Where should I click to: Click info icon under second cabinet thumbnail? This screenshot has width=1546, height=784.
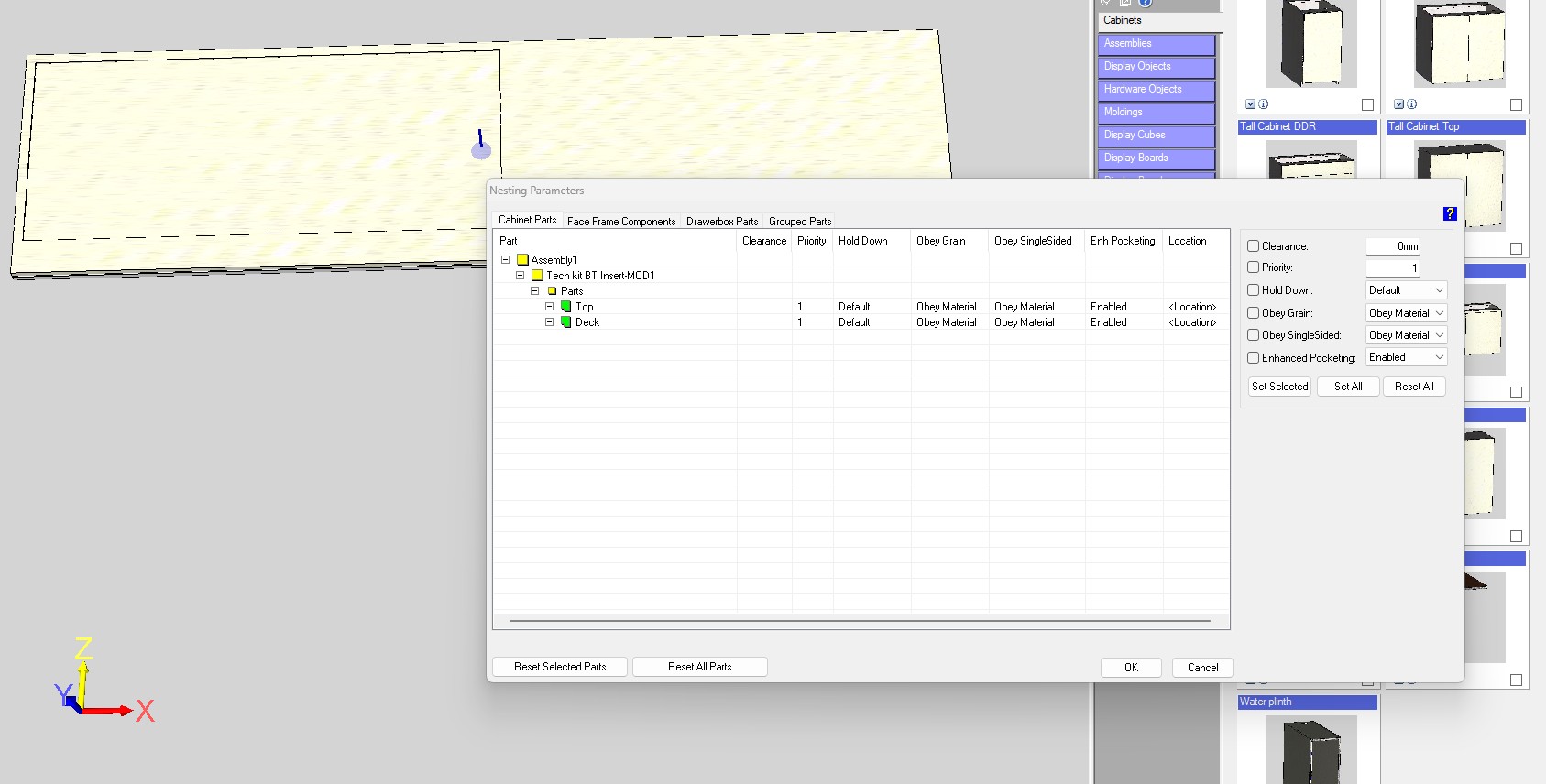pos(1412,104)
